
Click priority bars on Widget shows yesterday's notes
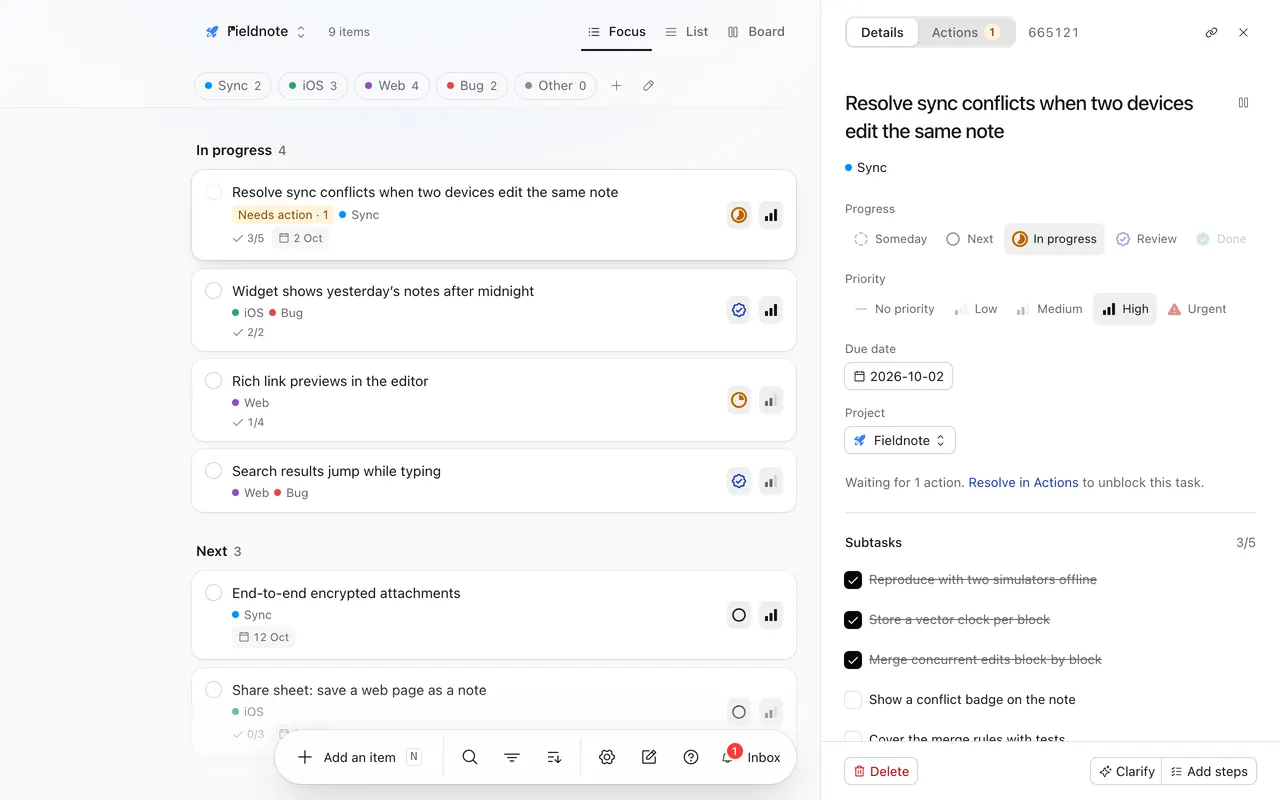tap(771, 310)
